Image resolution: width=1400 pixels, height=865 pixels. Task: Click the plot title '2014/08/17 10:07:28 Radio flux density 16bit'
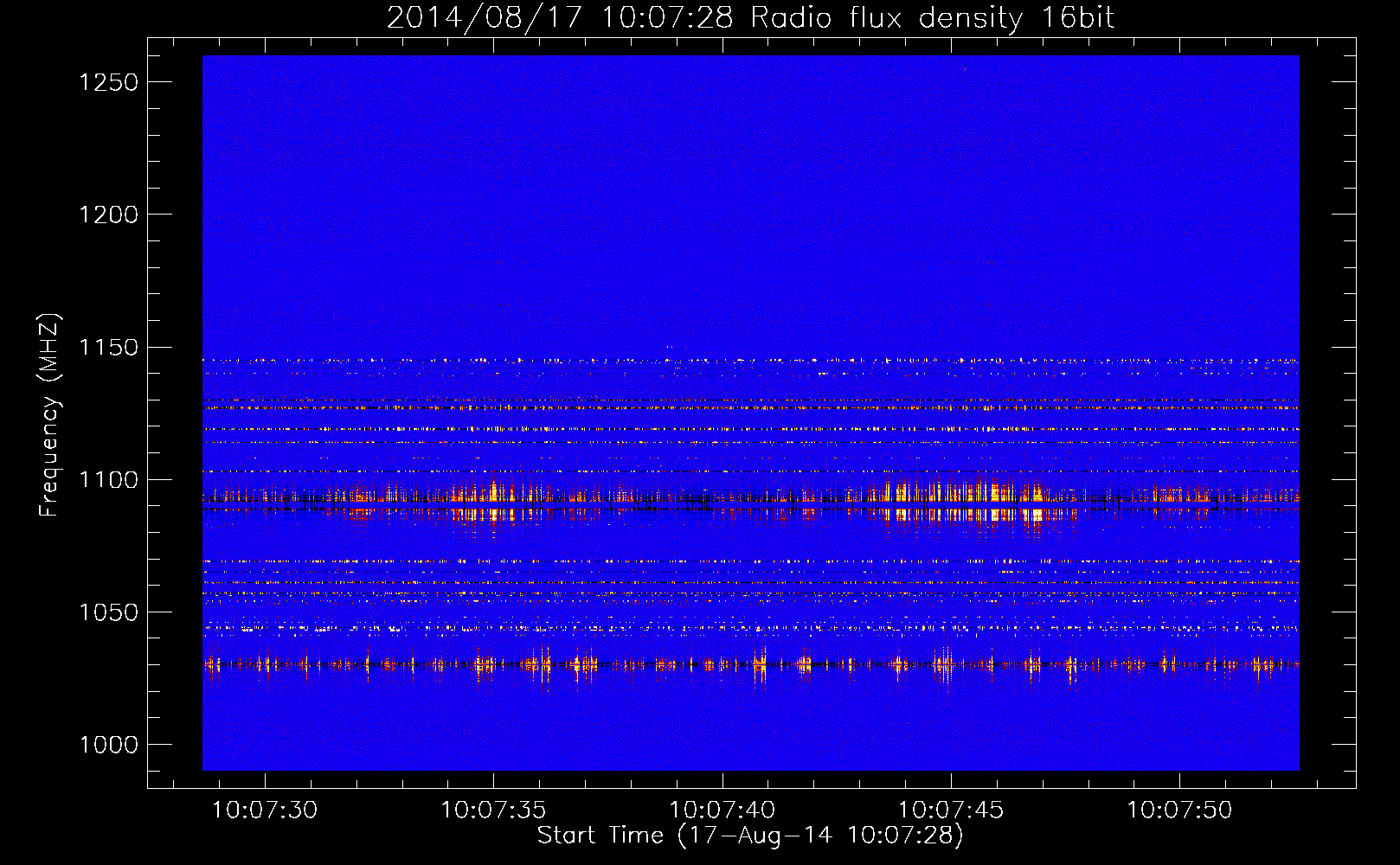[x=750, y=18]
